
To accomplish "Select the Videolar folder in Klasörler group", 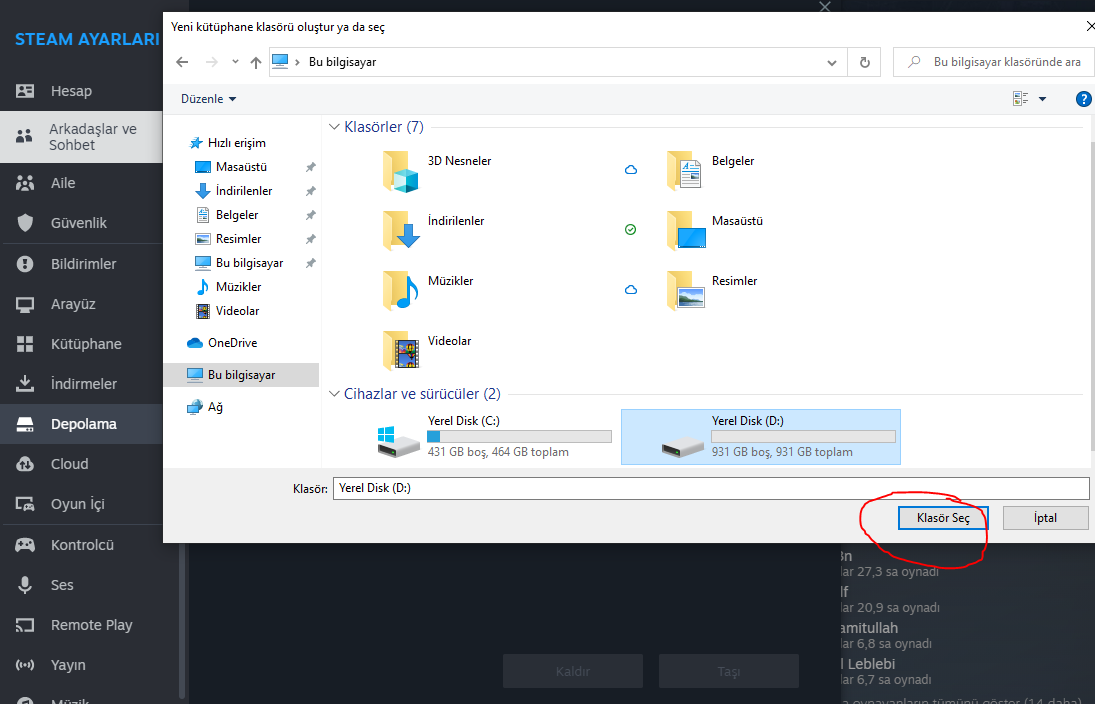I will click(427, 351).
